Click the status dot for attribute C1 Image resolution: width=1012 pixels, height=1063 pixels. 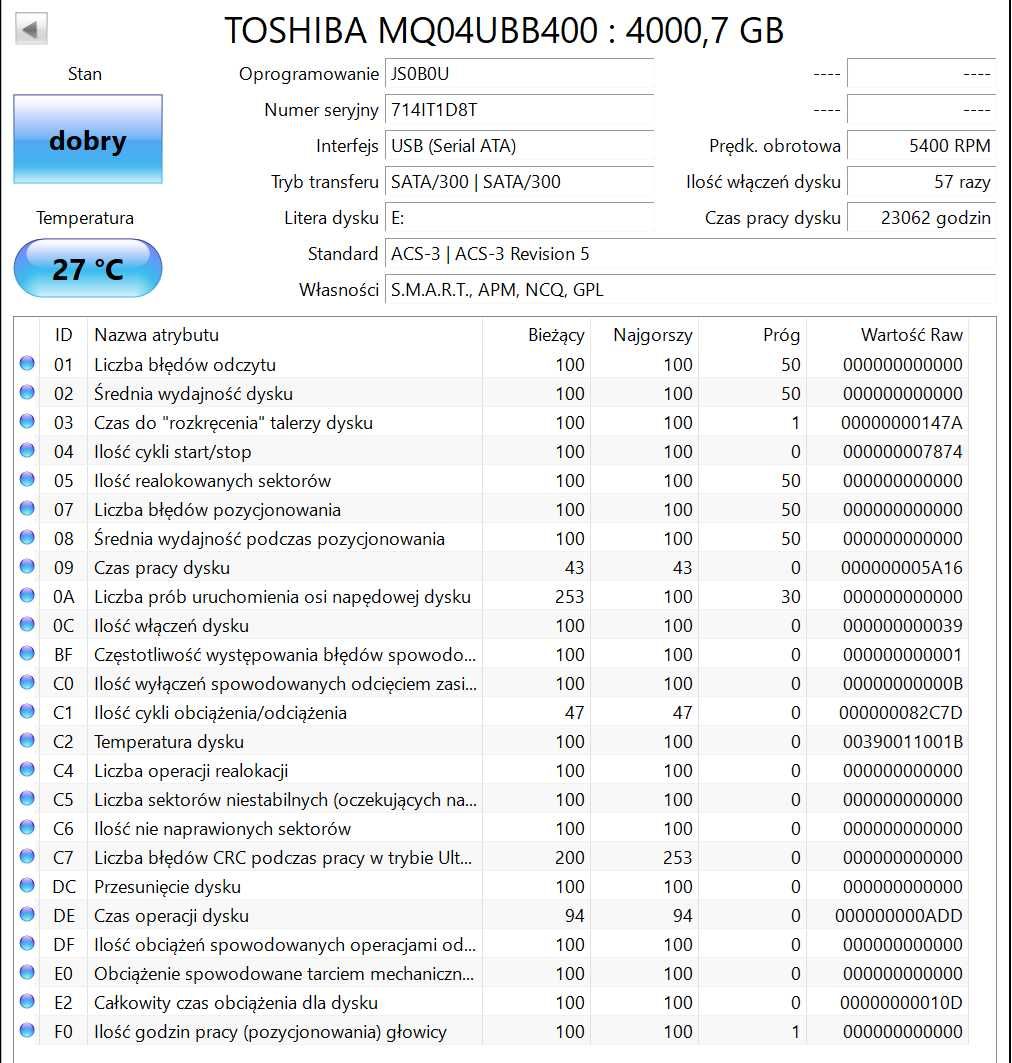(27, 711)
